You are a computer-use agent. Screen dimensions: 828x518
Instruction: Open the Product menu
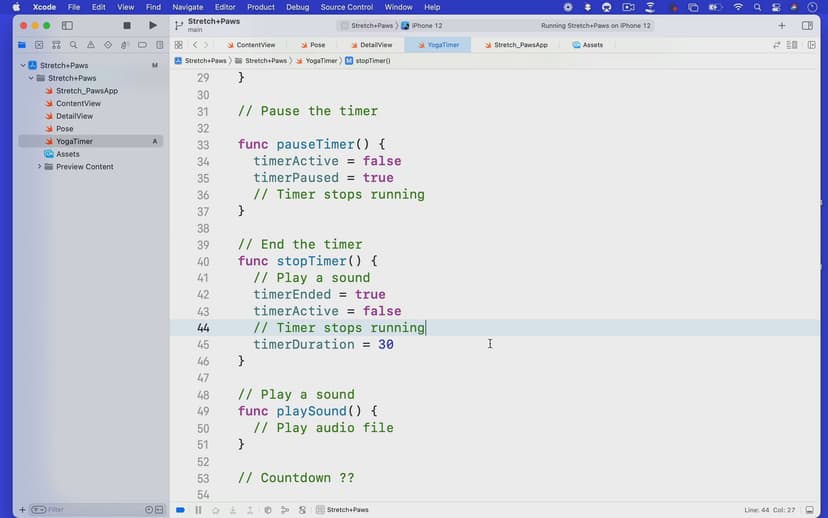(260, 7)
